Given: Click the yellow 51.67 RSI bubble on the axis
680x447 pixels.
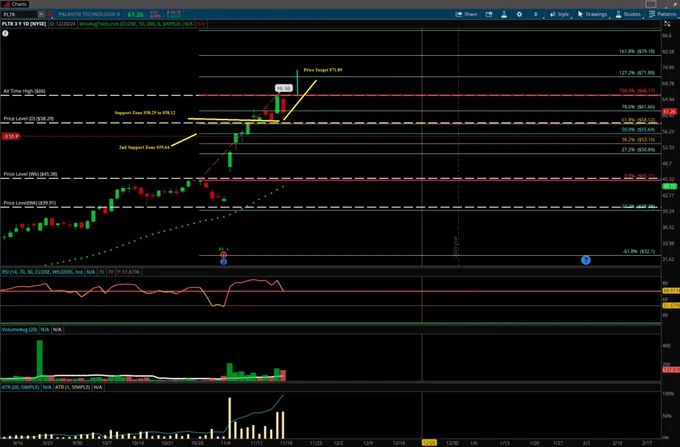Looking at the screenshot, I should tap(671, 306).
